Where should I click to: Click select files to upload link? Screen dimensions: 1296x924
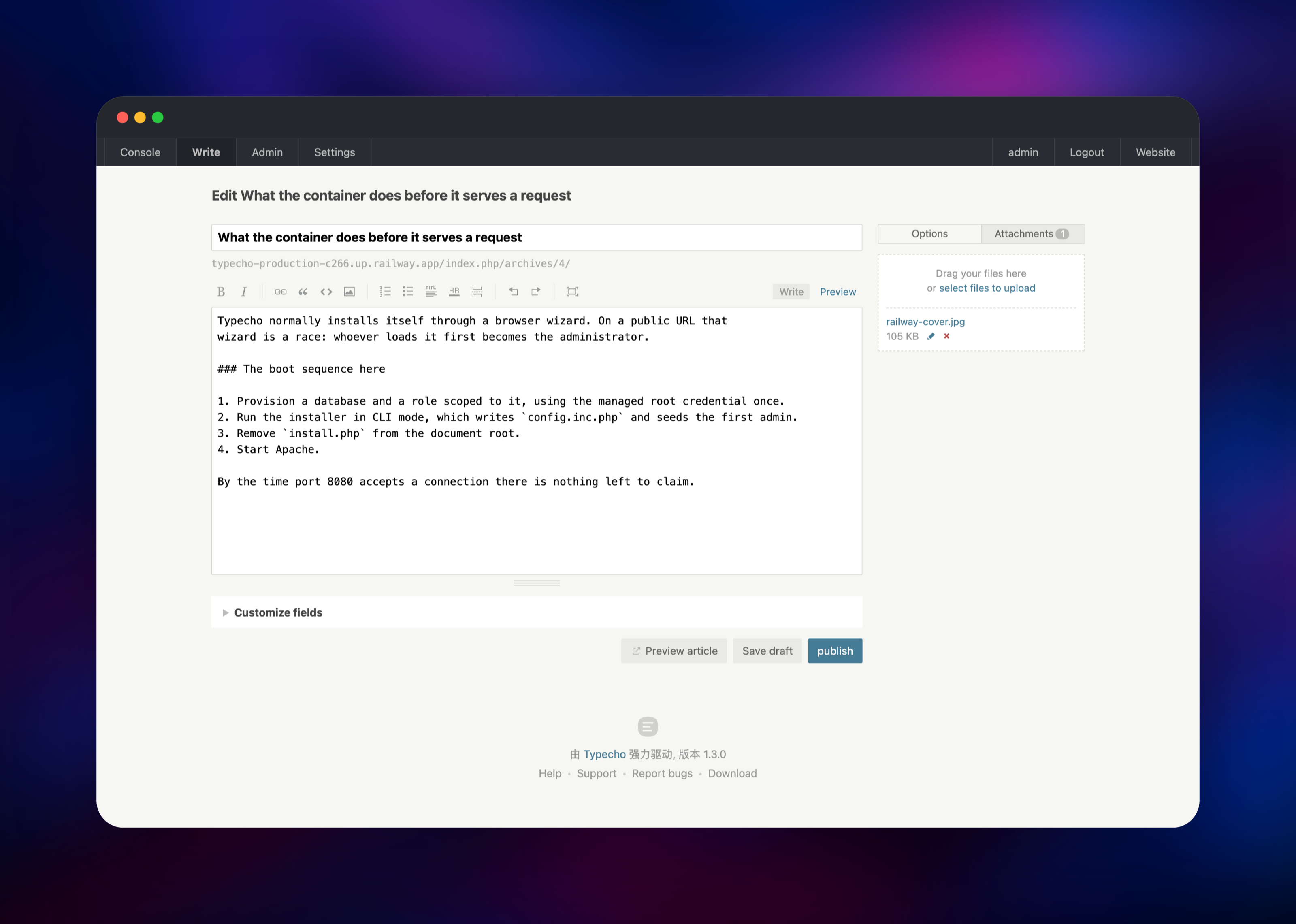click(987, 288)
